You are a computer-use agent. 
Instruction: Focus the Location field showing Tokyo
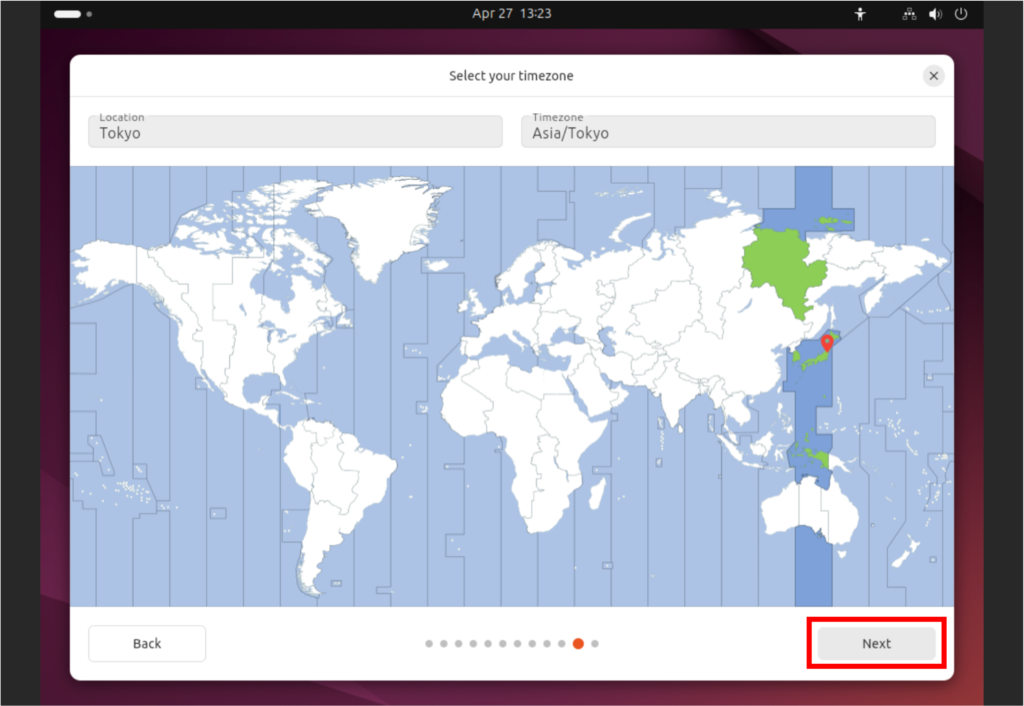point(295,132)
